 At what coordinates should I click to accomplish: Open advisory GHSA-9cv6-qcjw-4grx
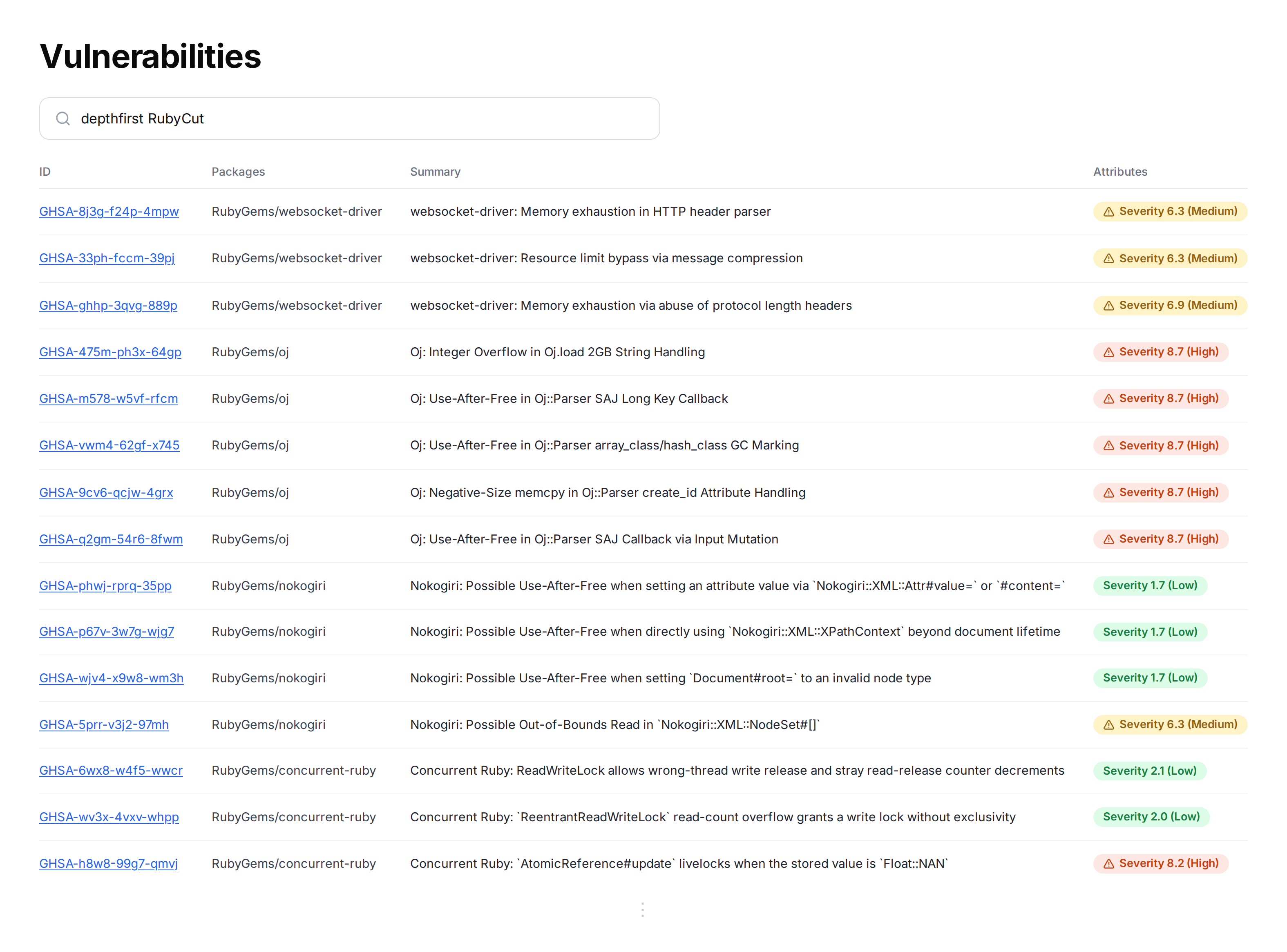(106, 493)
